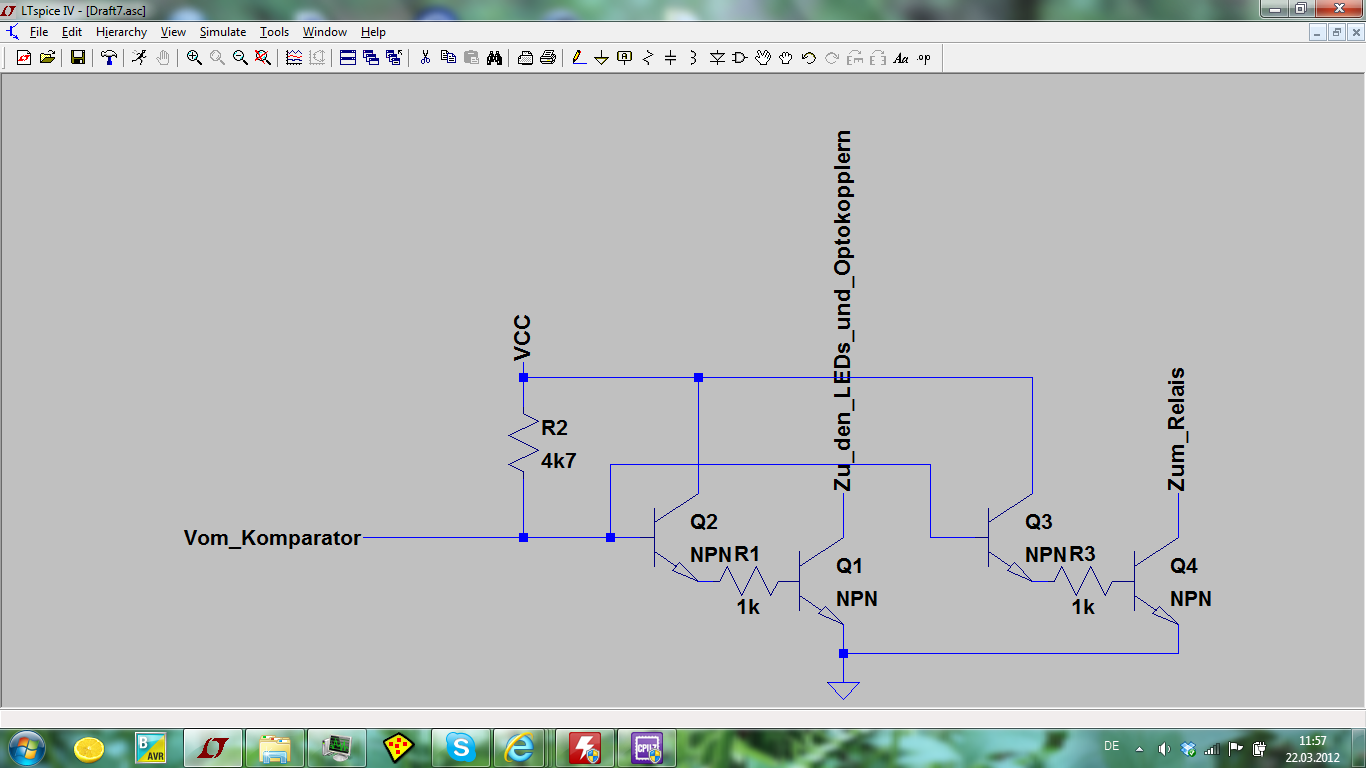Open the Hierarchy menu
Image resolution: width=1366 pixels, height=768 pixels.
coord(121,32)
